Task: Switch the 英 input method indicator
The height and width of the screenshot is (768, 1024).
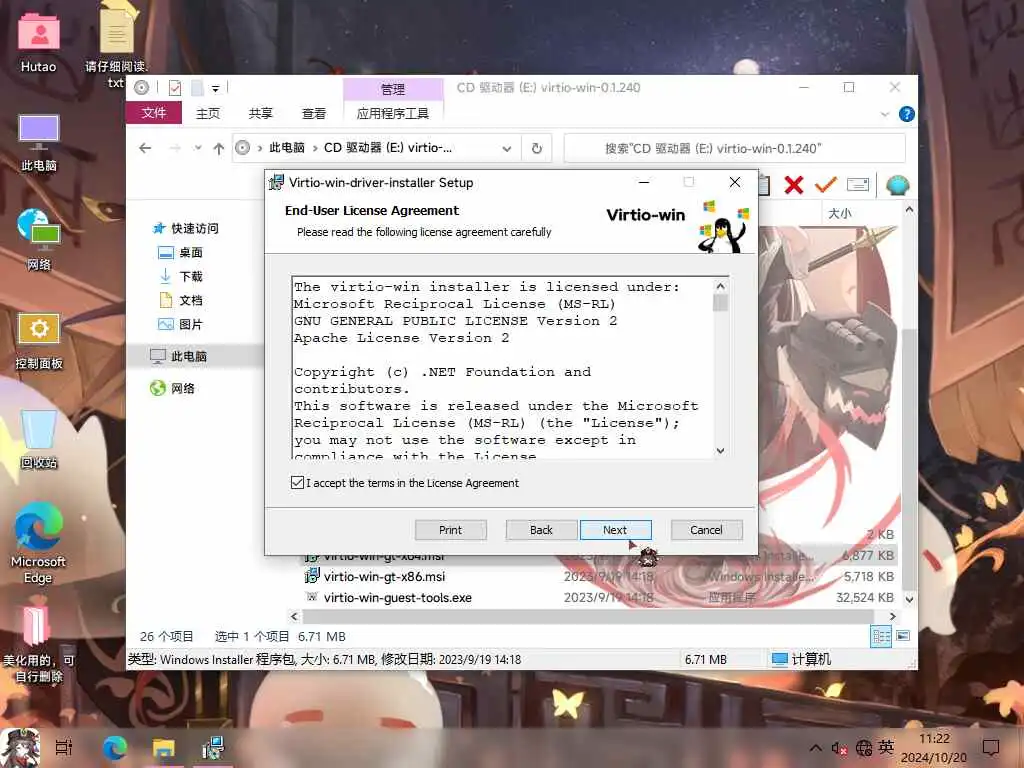Action: click(x=886, y=747)
